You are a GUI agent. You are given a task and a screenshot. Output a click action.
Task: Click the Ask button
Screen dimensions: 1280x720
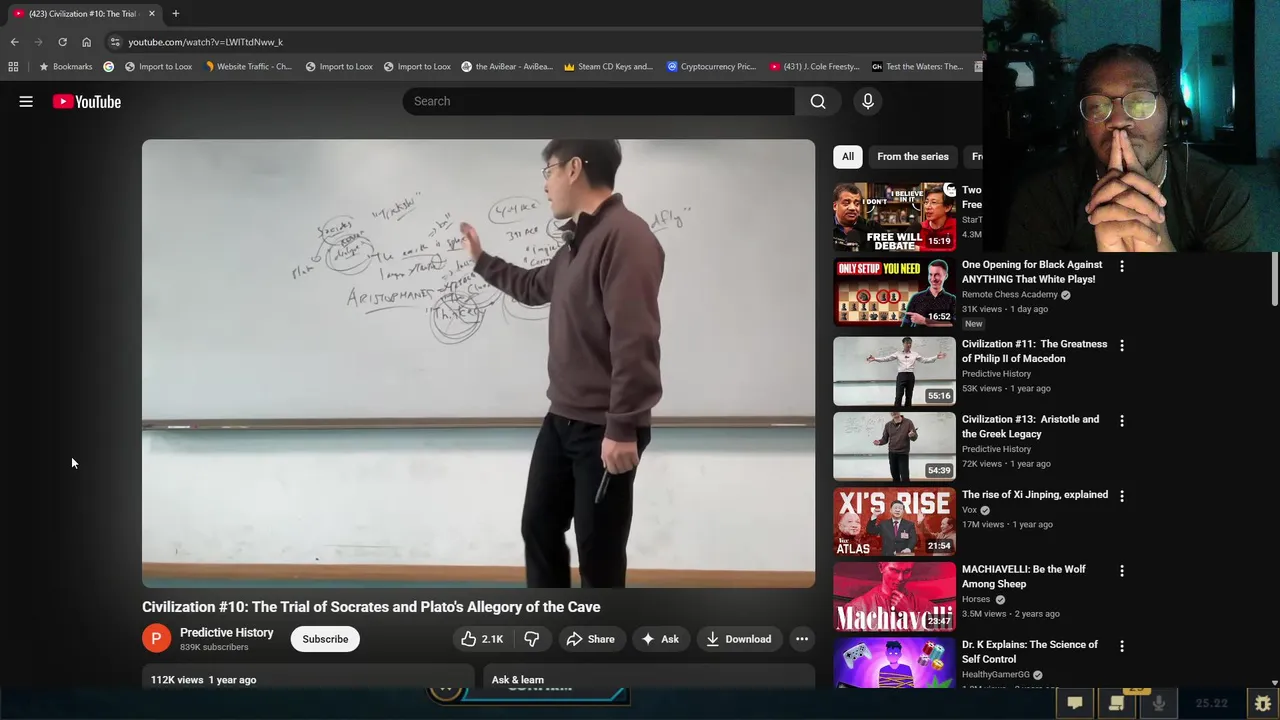pyautogui.click(x=660, y=639)
